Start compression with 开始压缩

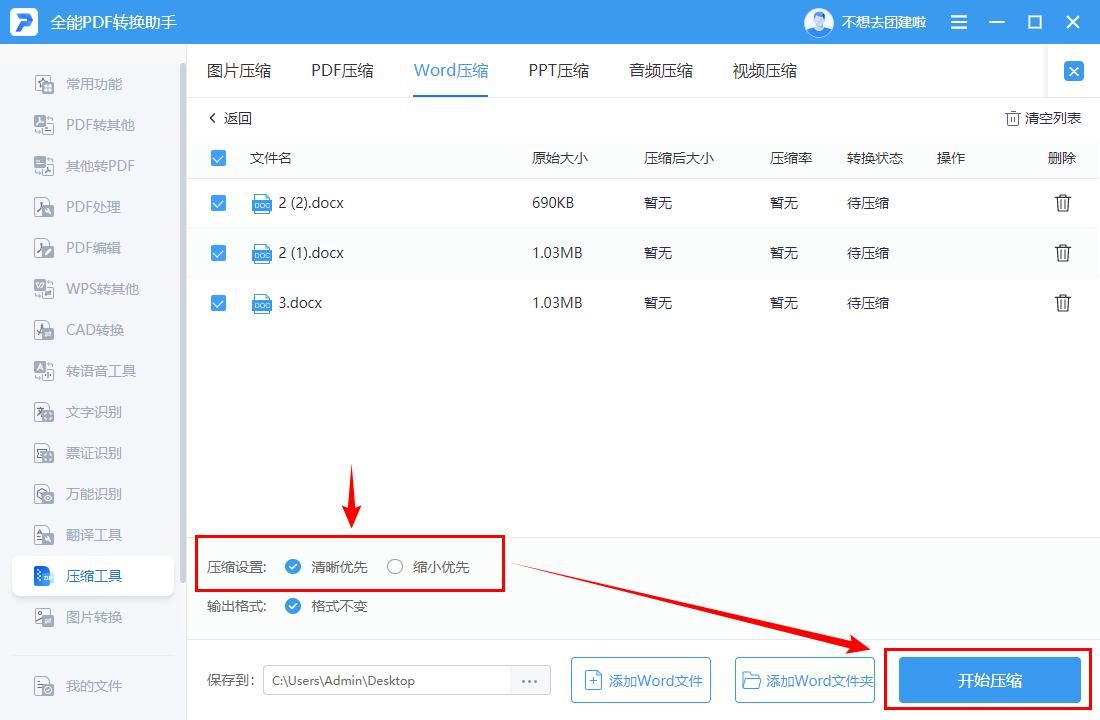989,680
